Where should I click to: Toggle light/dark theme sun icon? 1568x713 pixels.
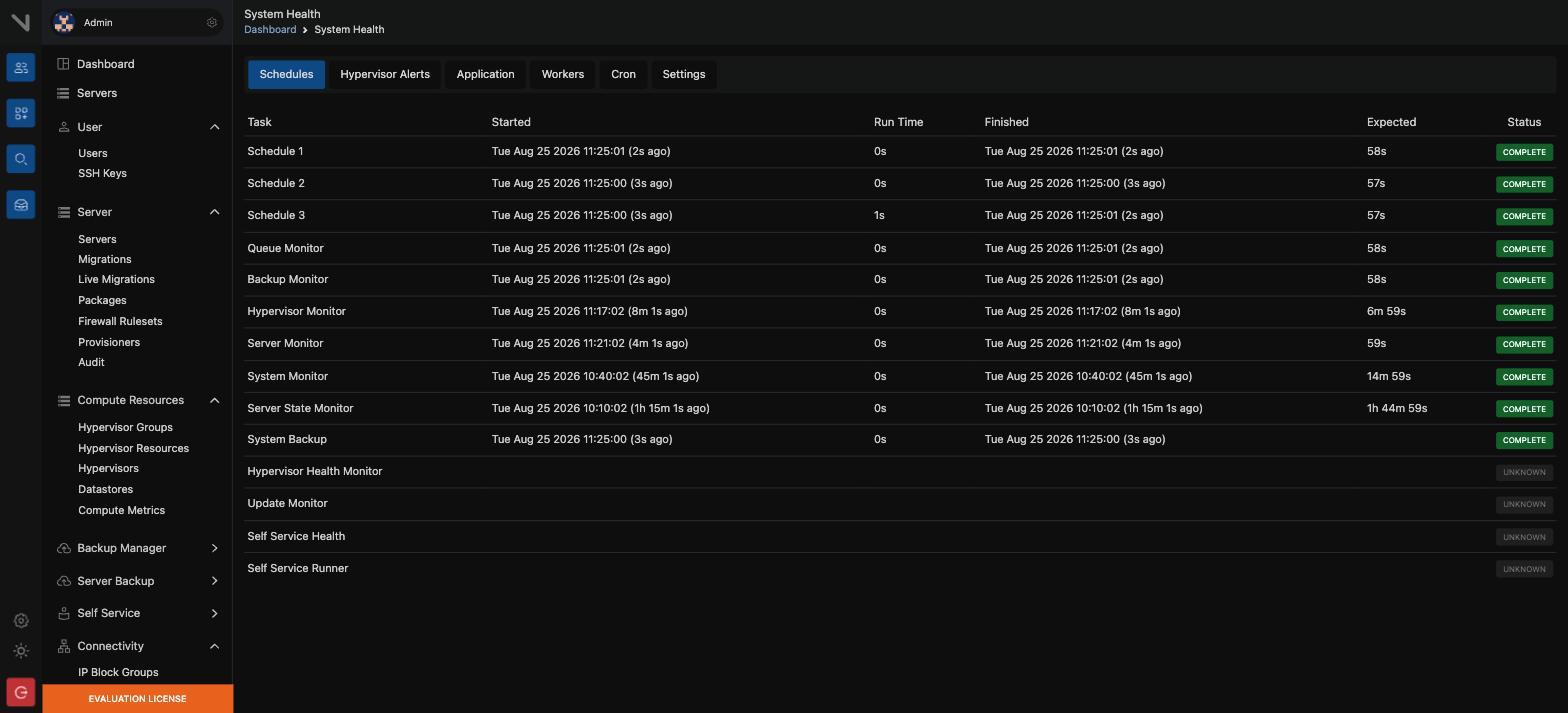pos(21,651)
